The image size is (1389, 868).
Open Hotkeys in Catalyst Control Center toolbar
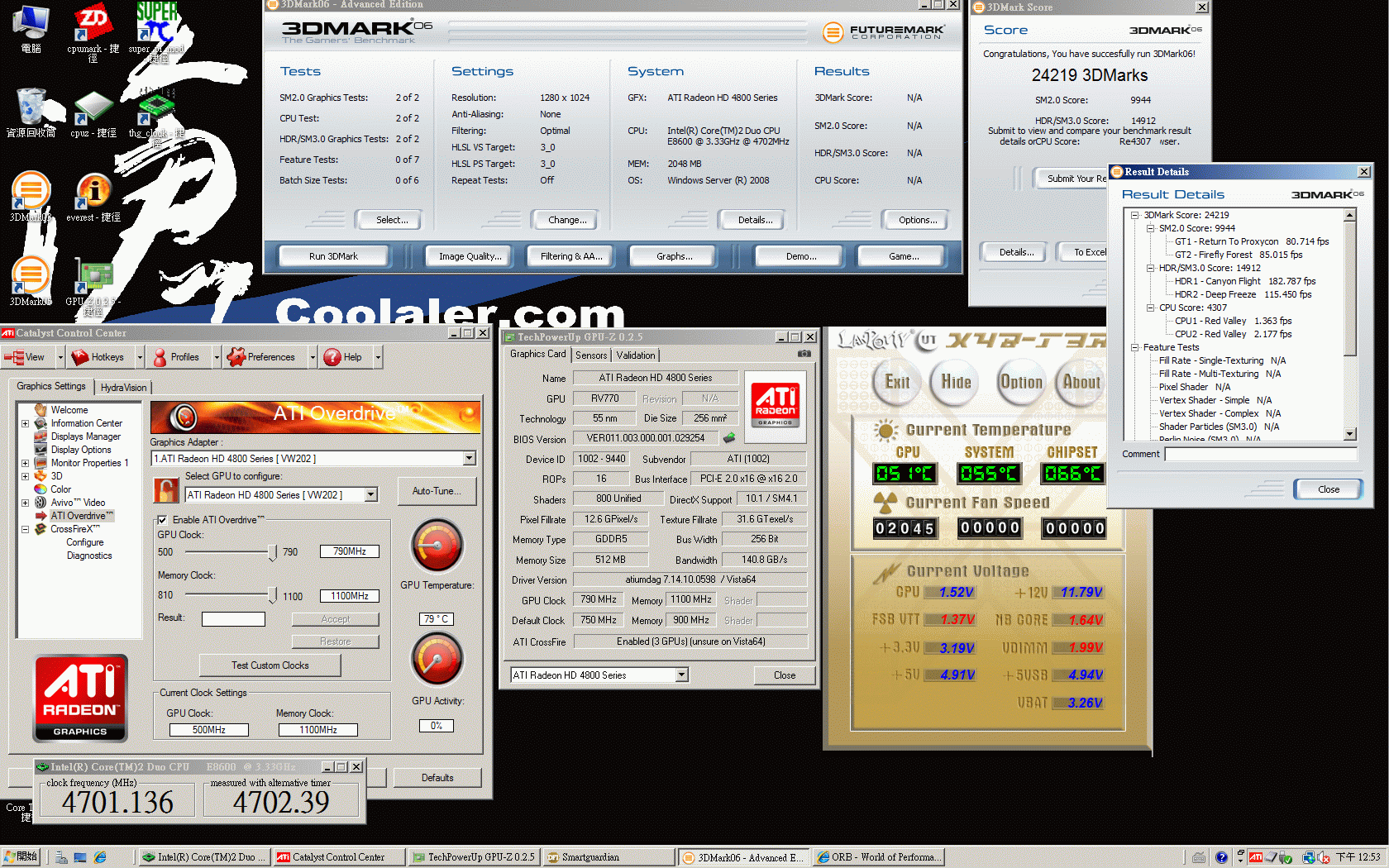99,357
